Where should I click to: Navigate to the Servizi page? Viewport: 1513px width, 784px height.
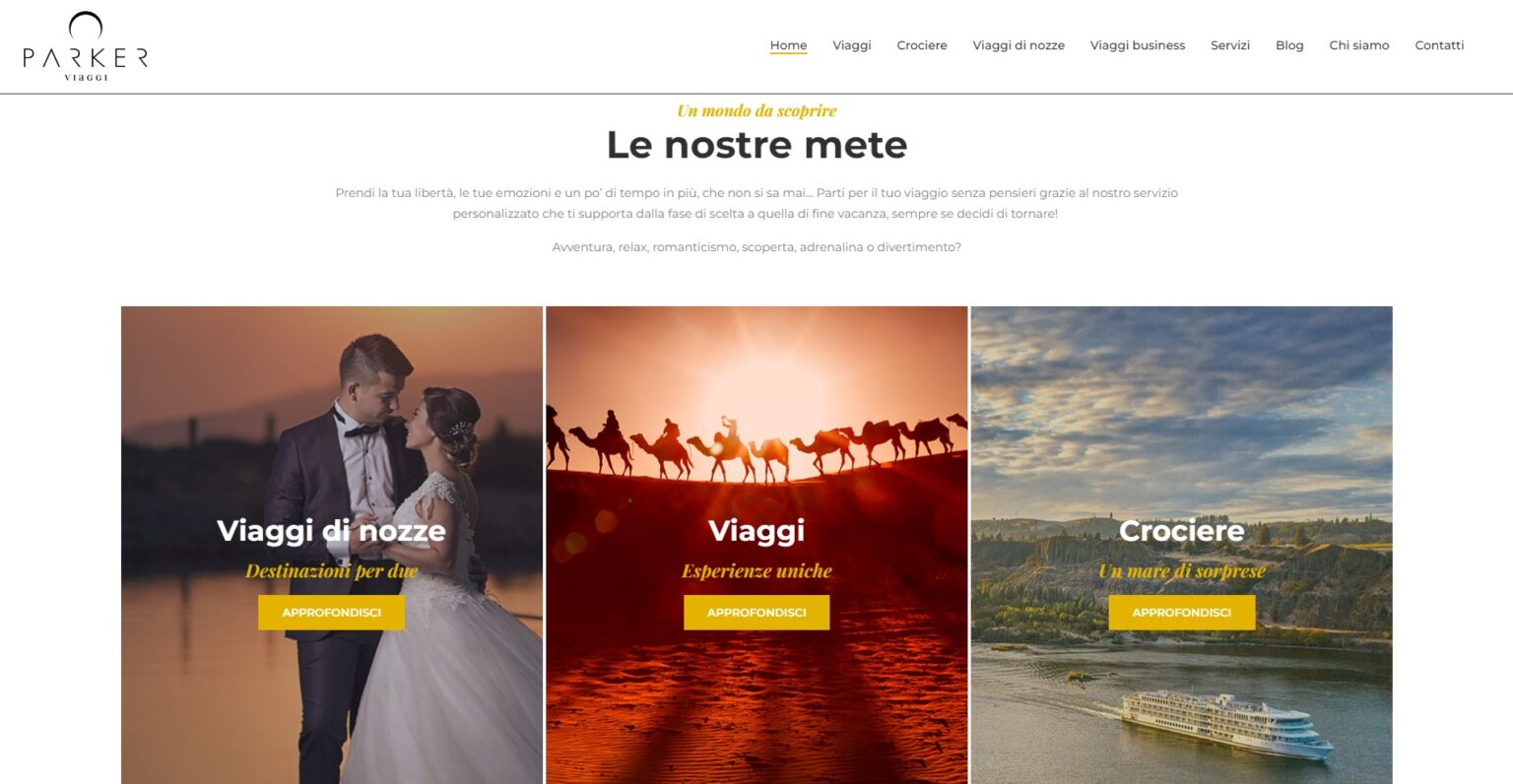1230,45
